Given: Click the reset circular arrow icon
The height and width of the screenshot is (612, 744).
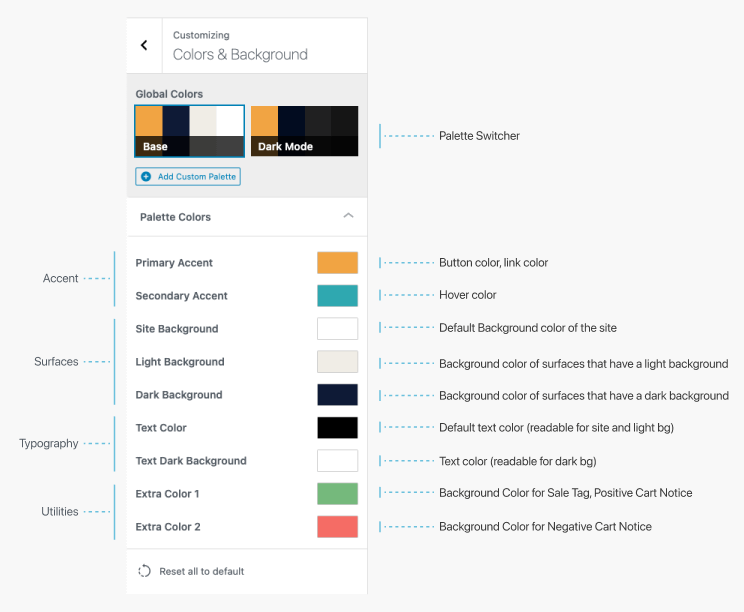Looking at the screenshot, I should point(144,571).
